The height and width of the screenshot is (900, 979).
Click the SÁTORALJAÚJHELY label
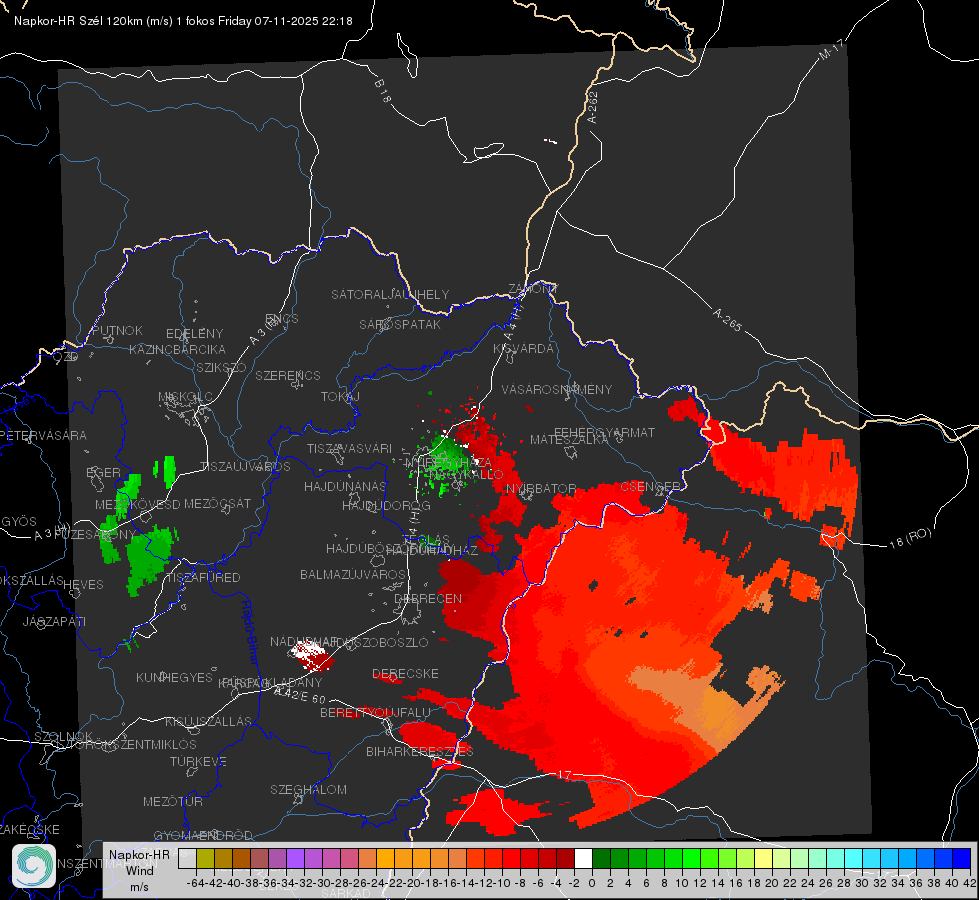(390, 294)
